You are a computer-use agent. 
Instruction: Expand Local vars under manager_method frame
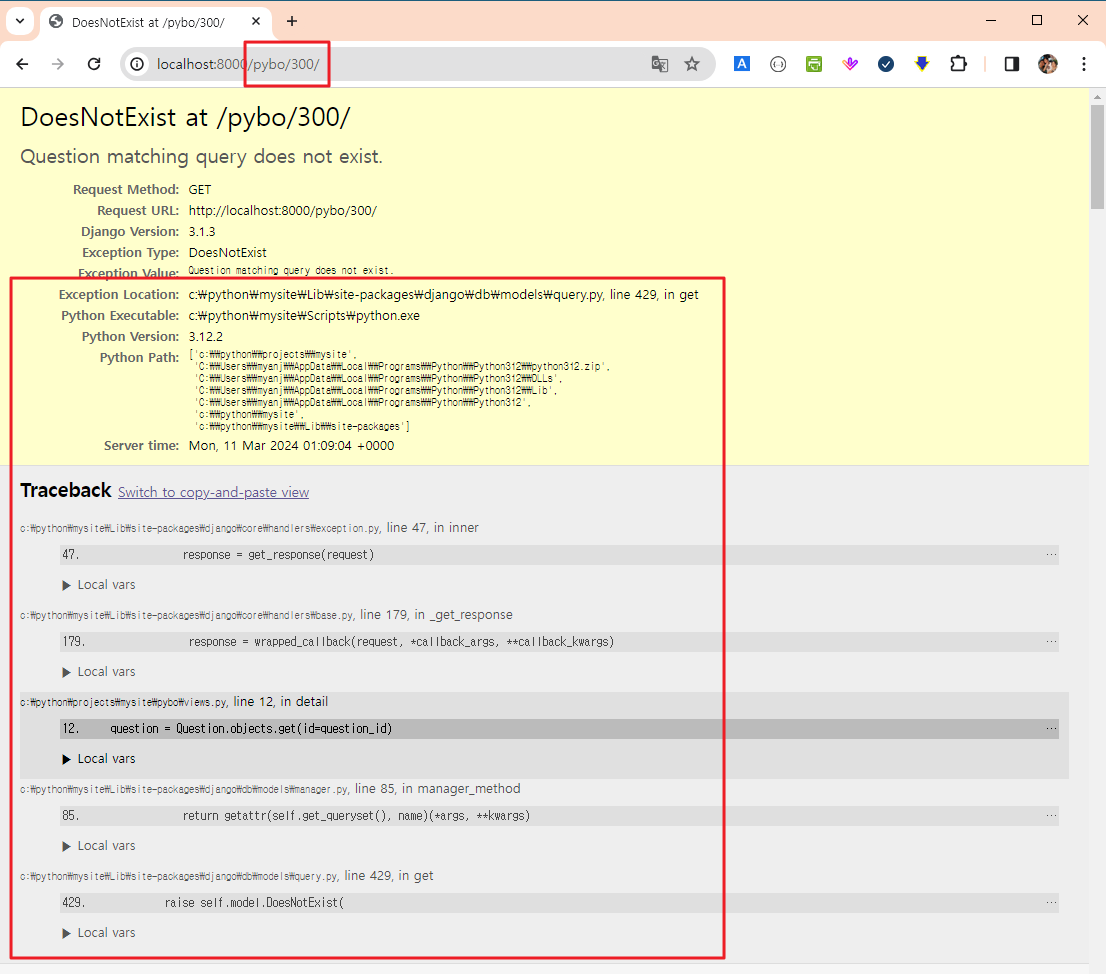pos(99,846)
